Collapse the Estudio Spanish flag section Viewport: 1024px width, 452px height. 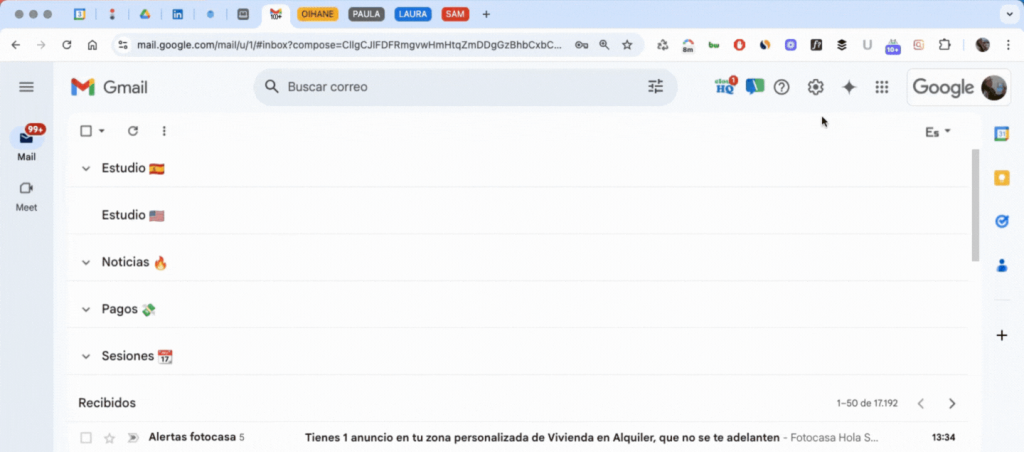86,169
